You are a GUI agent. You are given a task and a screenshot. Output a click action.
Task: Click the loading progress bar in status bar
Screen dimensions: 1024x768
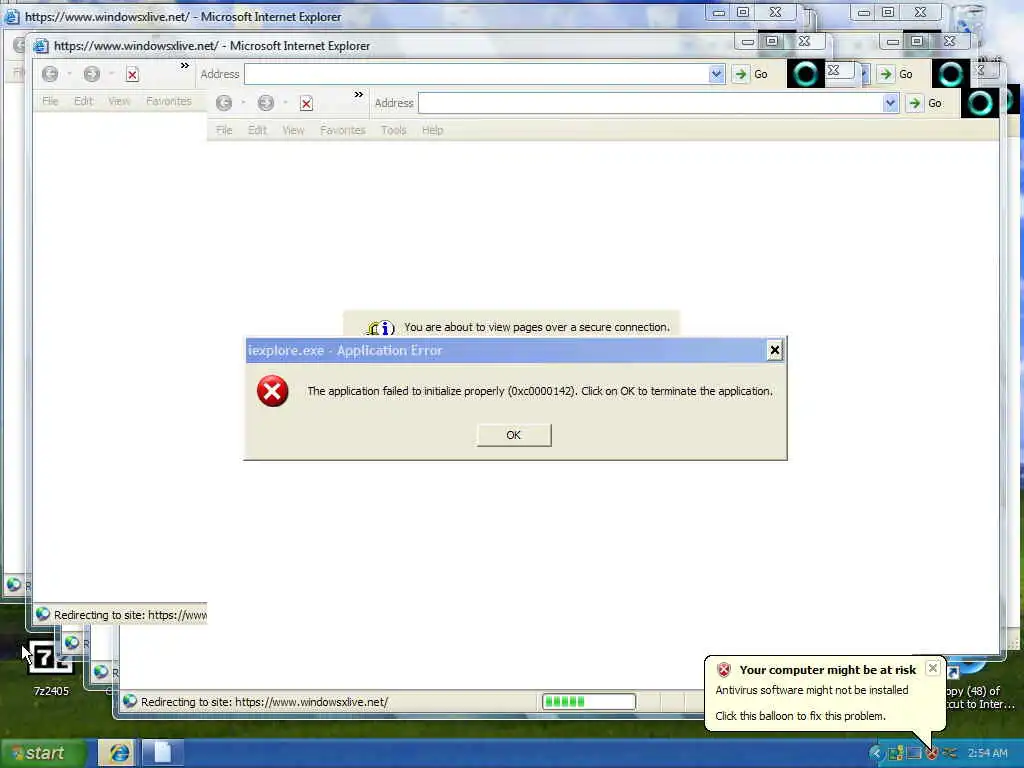point(588,702)
